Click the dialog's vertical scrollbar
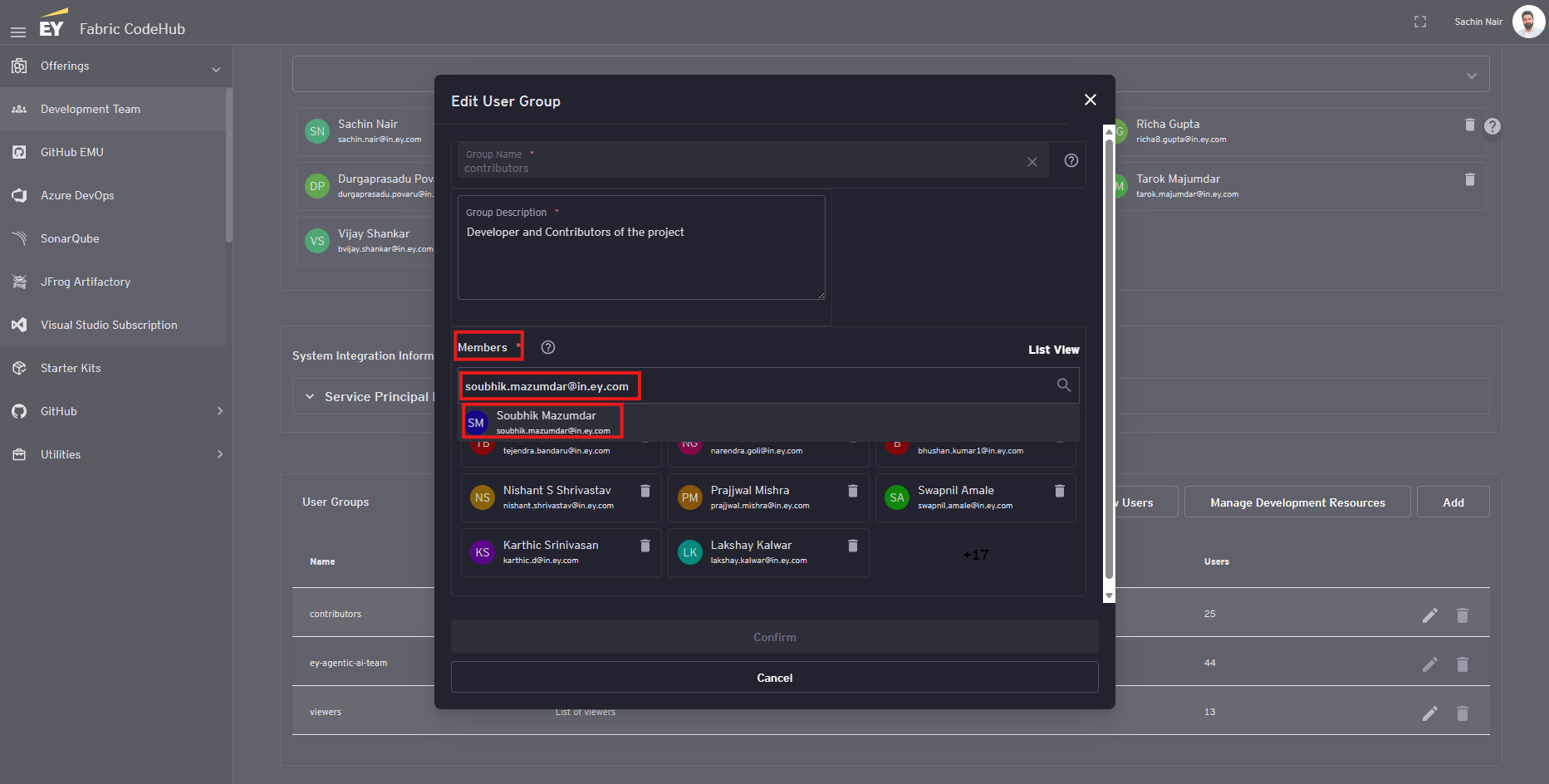Screen dimensions: 1549x784 point(1108,357)
